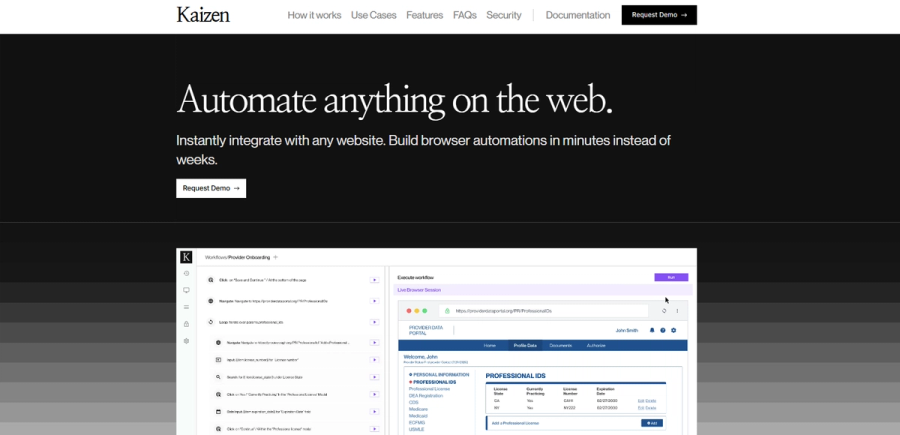Click the black Request Demo header button

tap(659, 15)
